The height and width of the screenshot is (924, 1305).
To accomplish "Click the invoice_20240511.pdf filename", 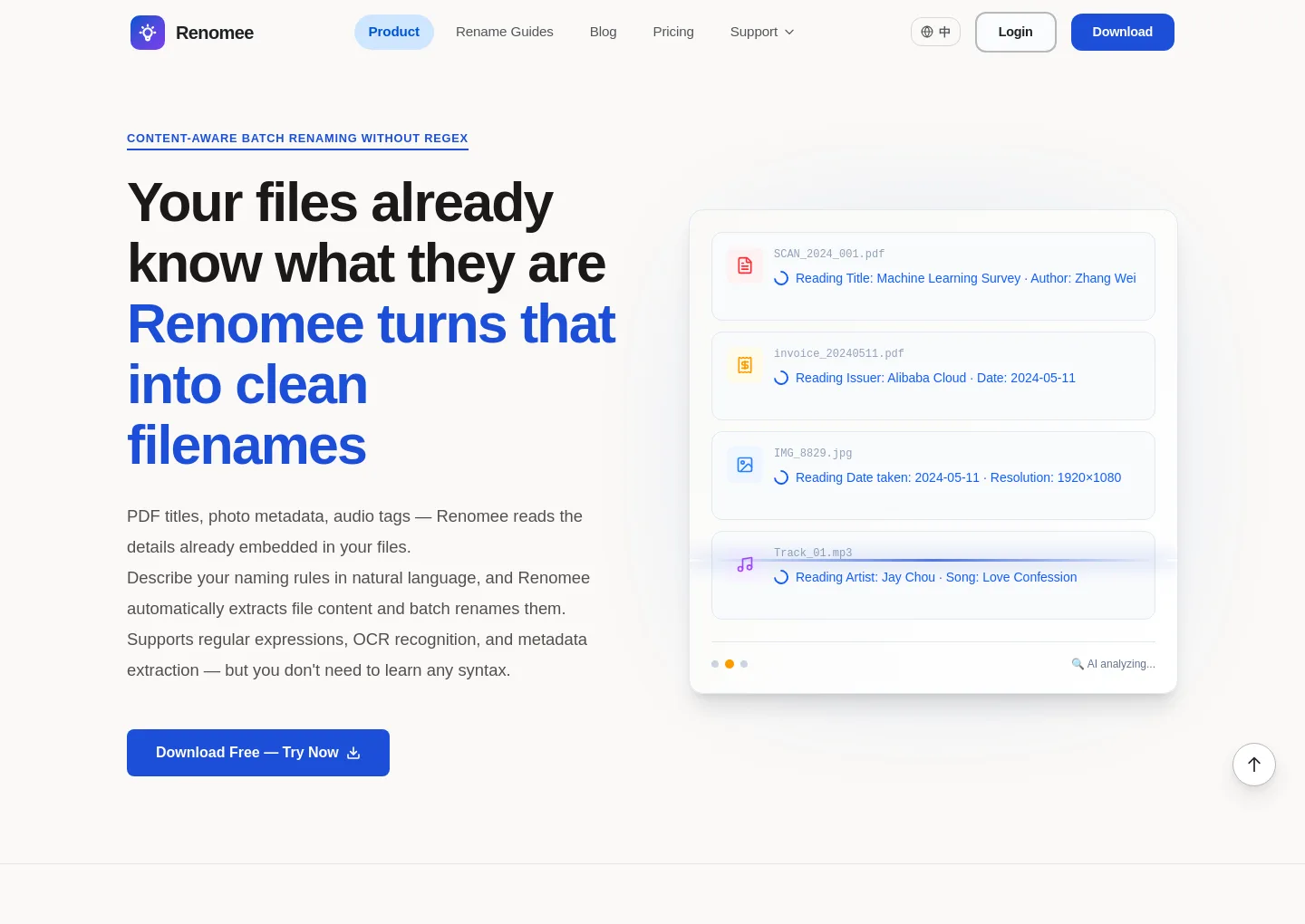I will [839, 353].
